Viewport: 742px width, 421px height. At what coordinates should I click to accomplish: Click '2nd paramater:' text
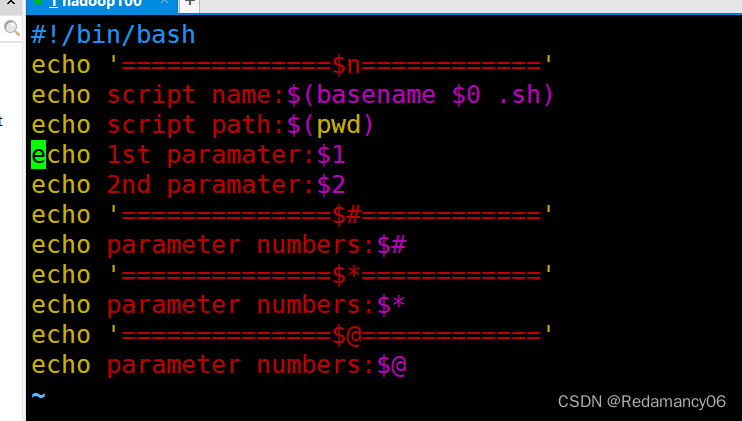(211, 185)
